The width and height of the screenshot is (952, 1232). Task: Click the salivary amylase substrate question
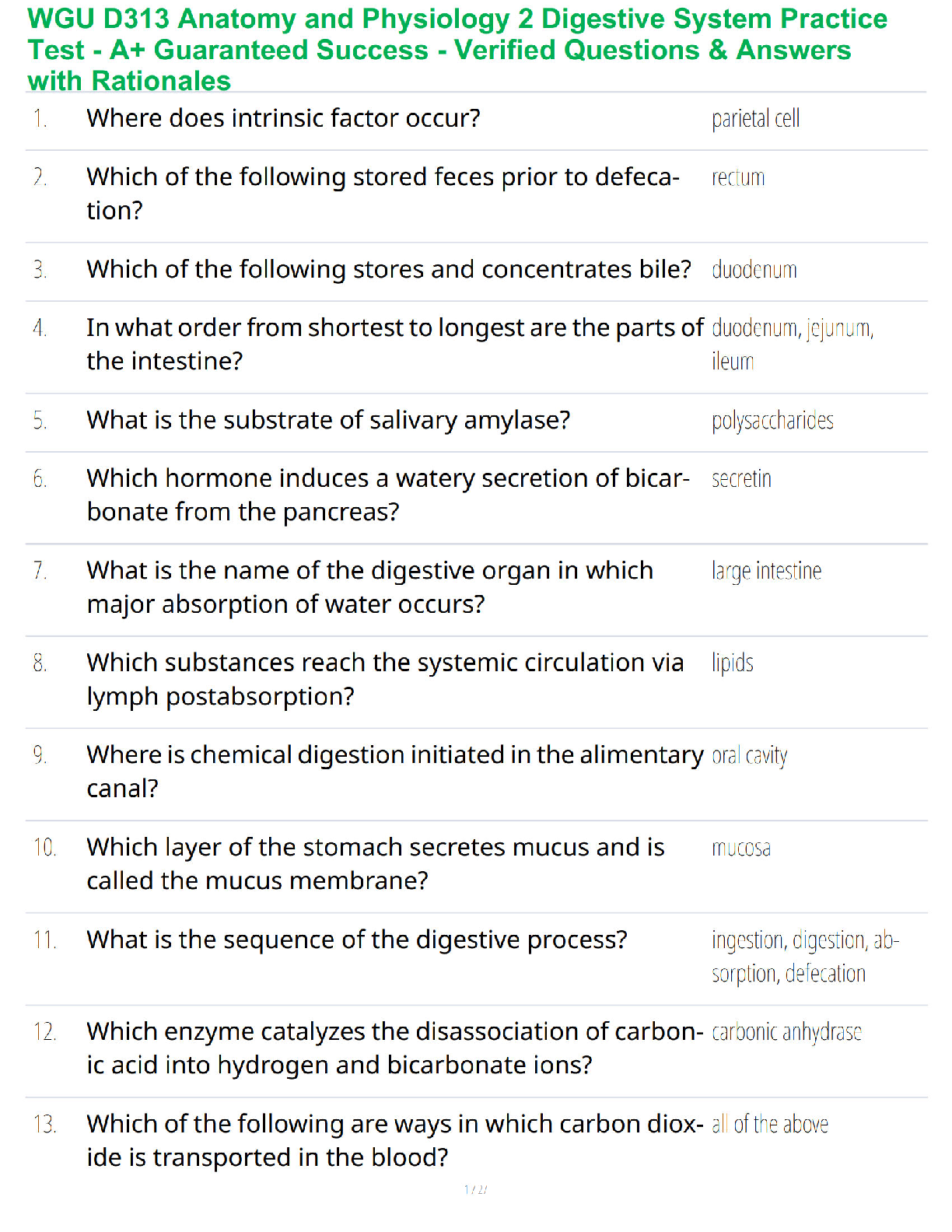328,420
